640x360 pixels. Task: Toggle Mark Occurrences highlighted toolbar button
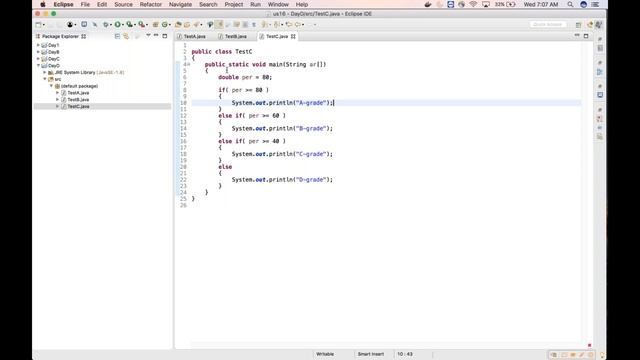pyautogui.click(x=219, y=24)
